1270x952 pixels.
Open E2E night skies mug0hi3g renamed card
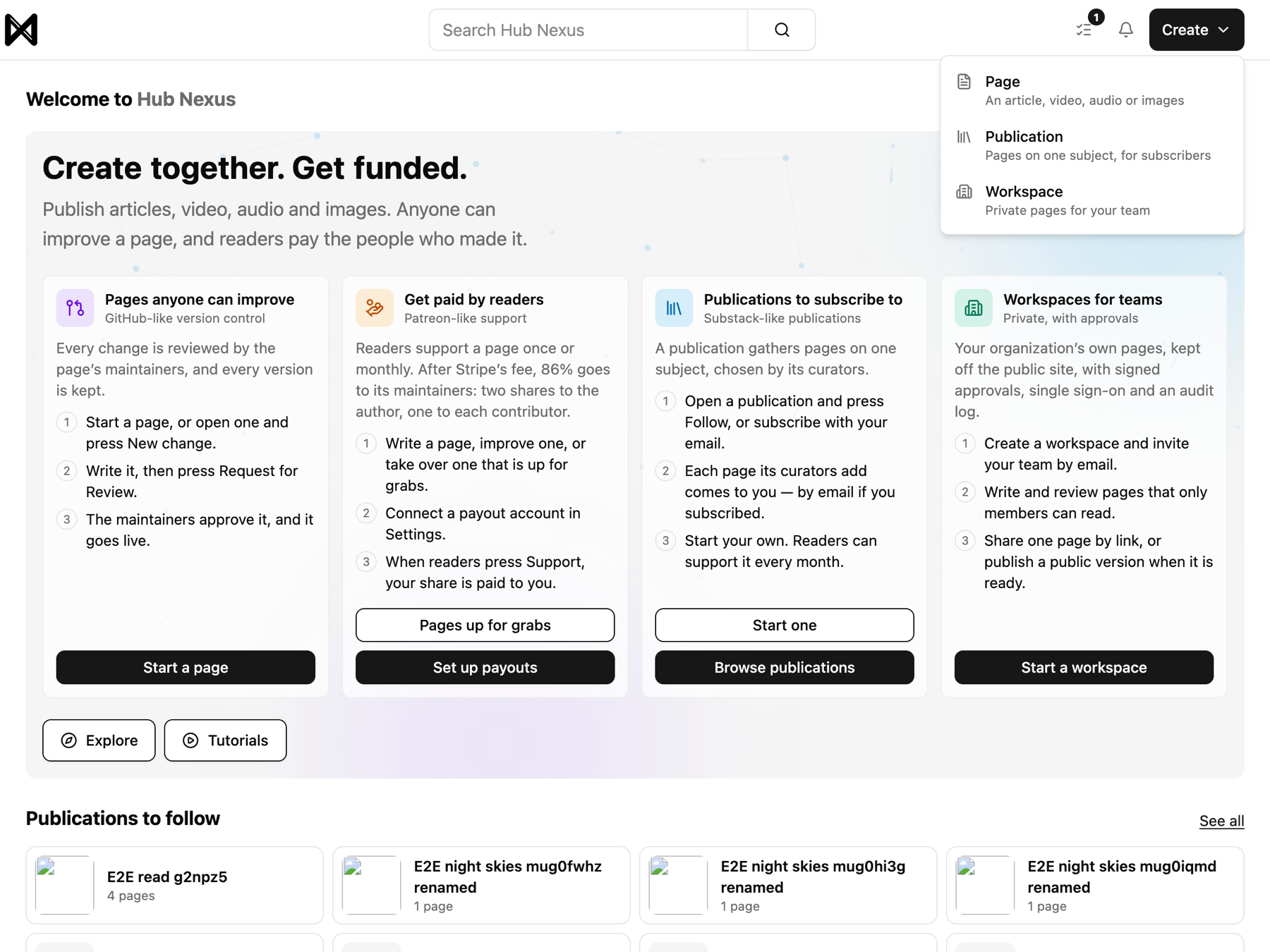pos(788,886)
